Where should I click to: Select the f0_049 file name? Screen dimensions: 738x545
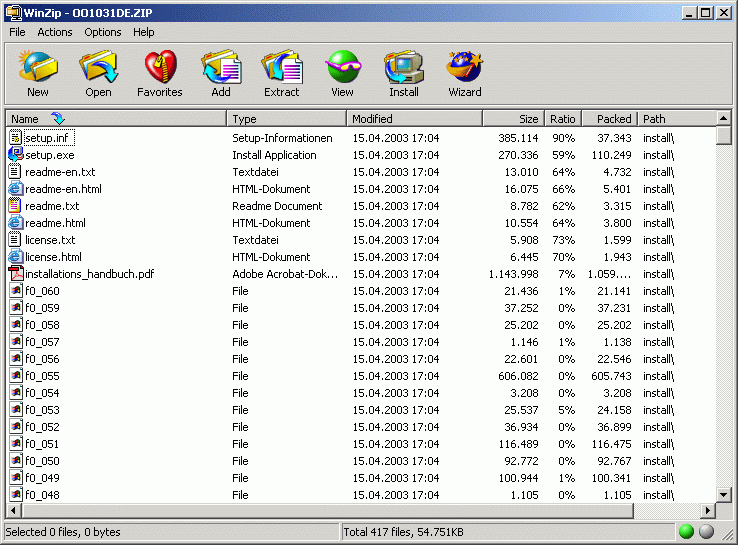[42, 477]
